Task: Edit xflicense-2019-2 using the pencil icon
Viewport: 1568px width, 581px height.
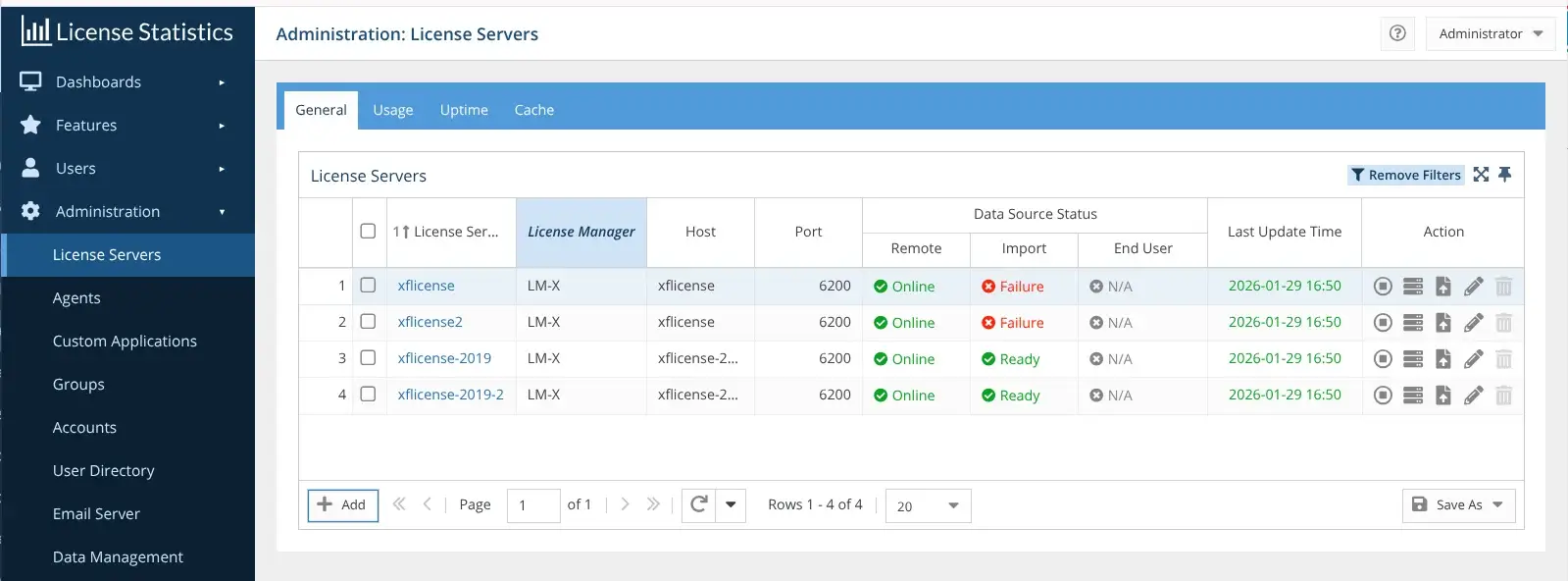Action: click(x=1473, y=396)
